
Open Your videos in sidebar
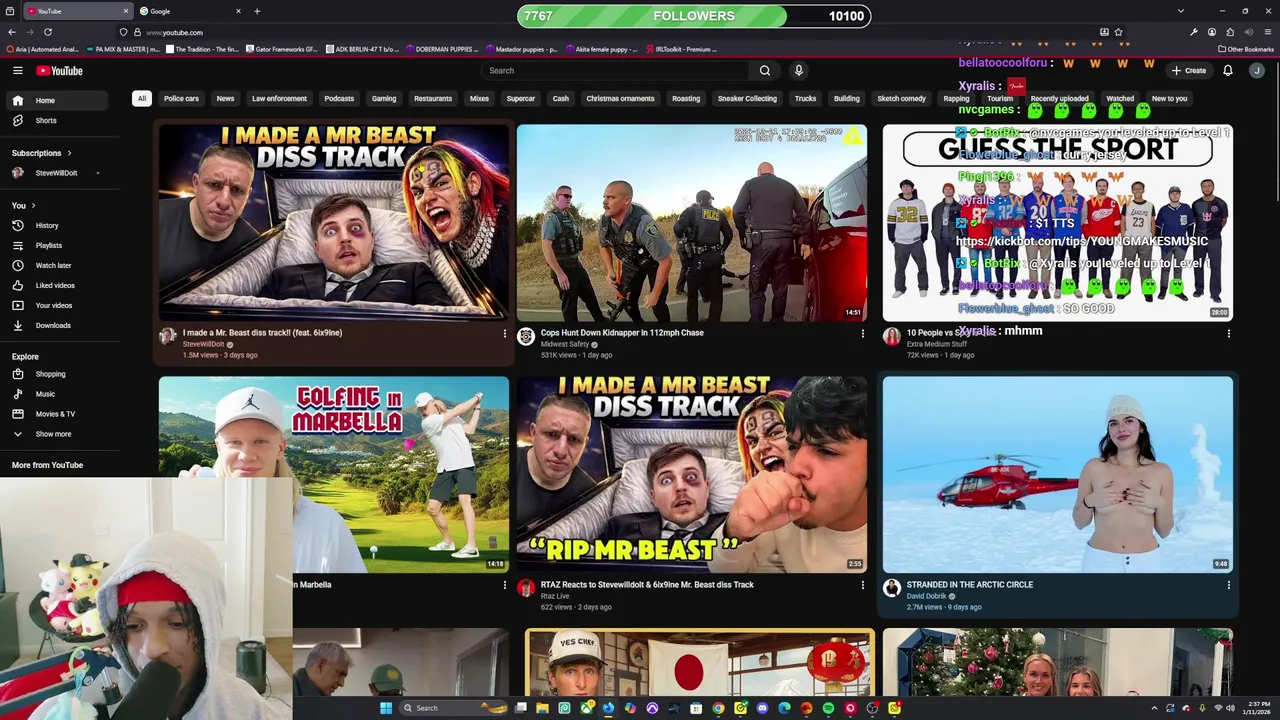[58, 305]
